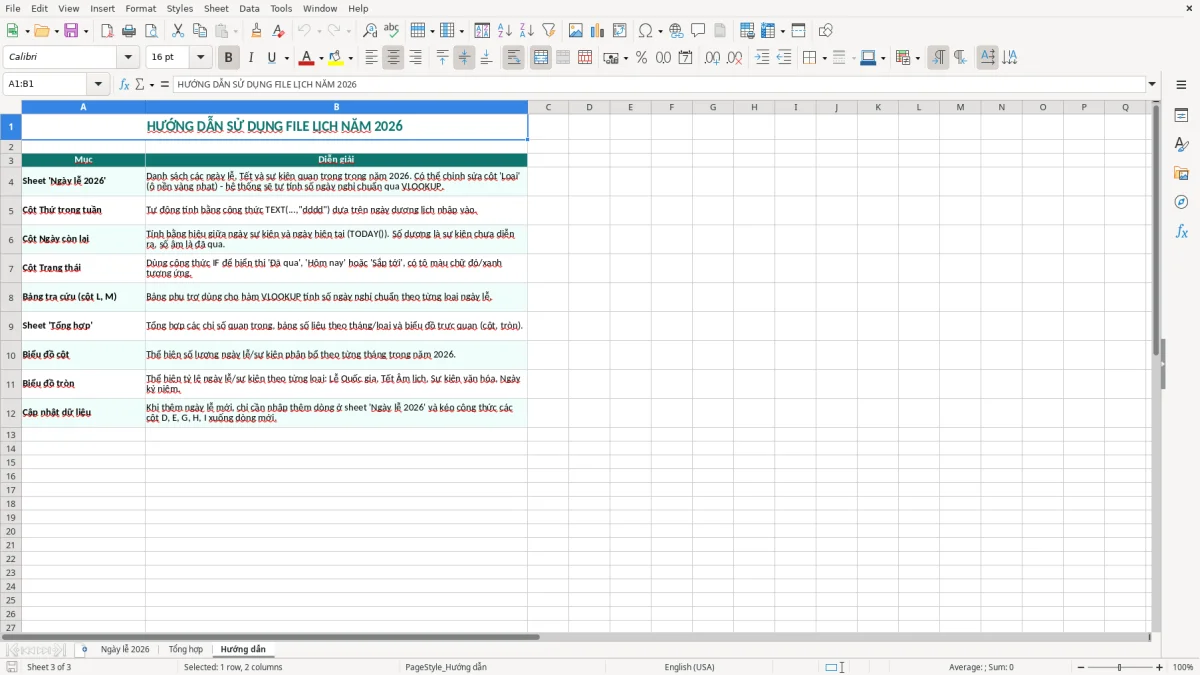Click 'English (USA)' language in status bar

coord(690,667)
